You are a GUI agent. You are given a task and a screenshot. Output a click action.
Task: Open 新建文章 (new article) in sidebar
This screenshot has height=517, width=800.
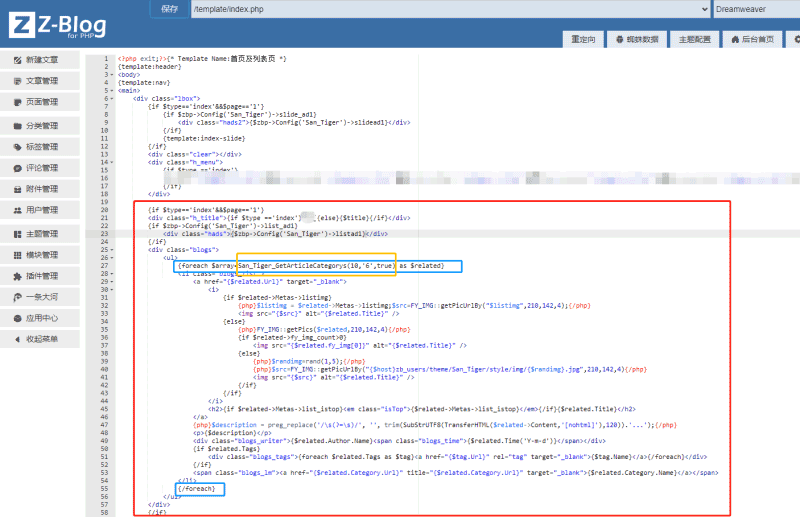[x=41, y=60]
